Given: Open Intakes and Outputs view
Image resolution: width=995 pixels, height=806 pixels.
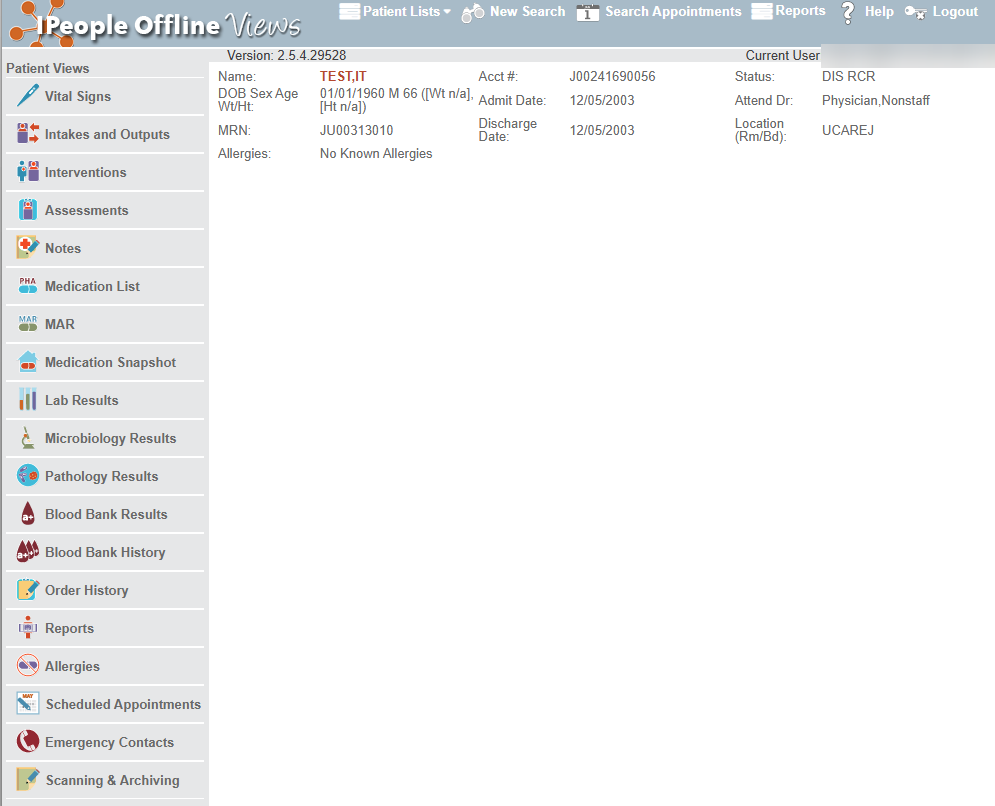Looking at the screenshot, I should click(105, 135).
